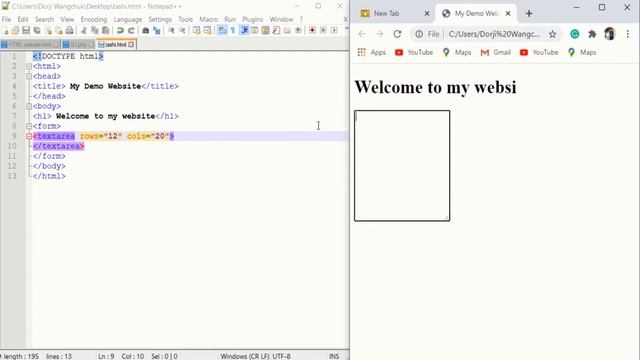Open the Run menu in Notepad++
The width and height of the screenshot is (640, 360).
tap(230, 20)
